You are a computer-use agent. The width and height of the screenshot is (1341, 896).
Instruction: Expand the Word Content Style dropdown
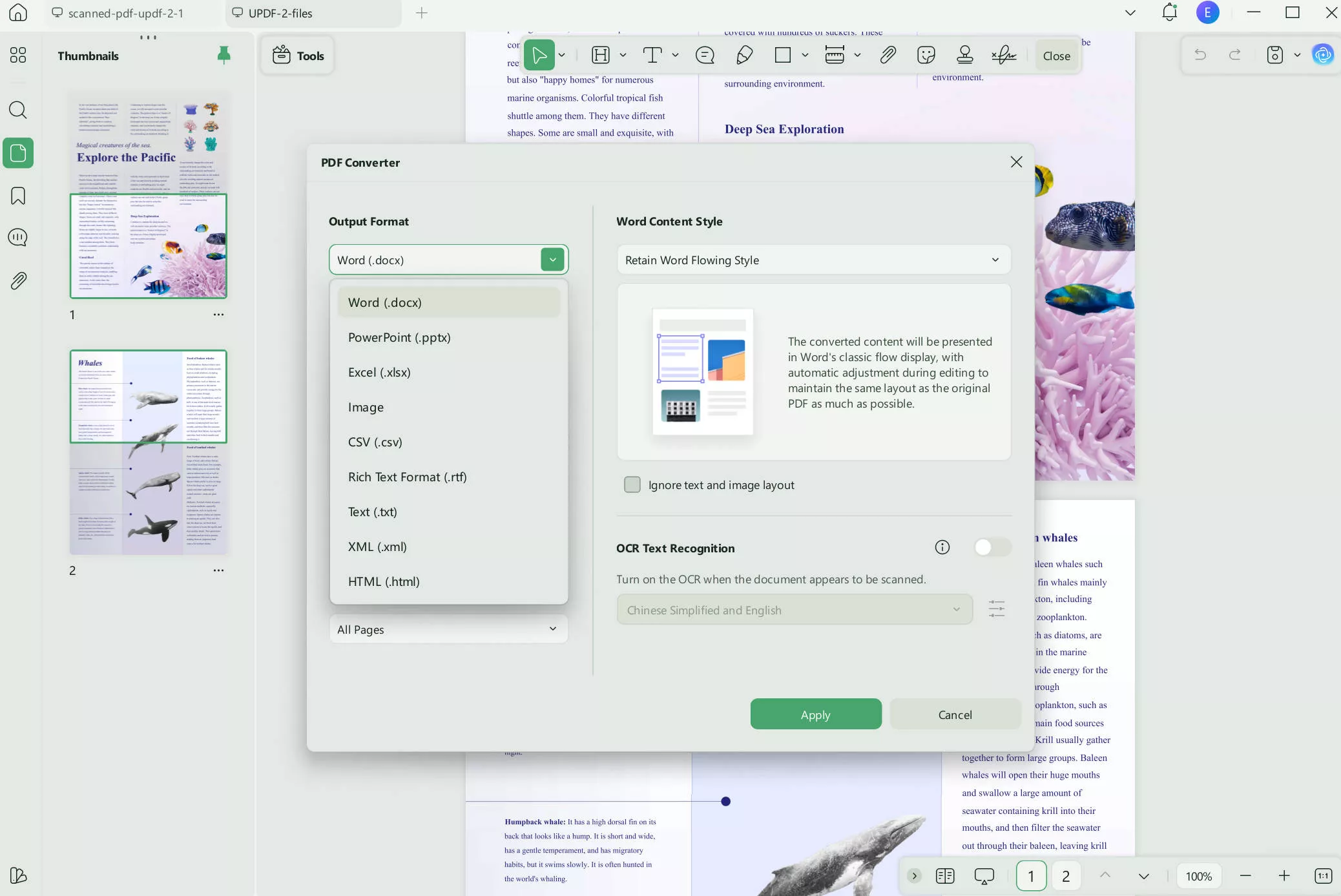[813, 260]
